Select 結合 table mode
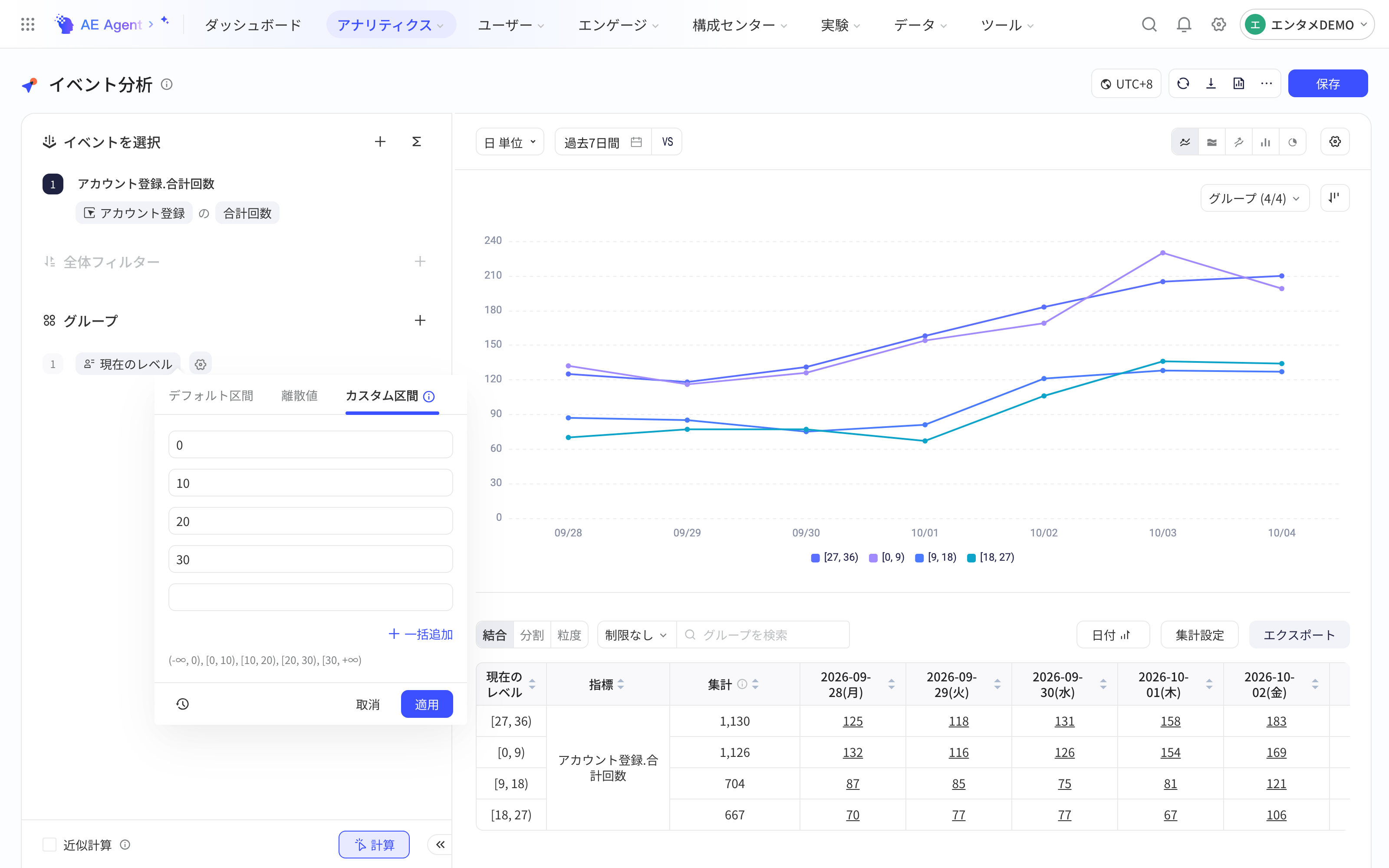The height and width of the screenshot is (868, 1389). (495, 635)
